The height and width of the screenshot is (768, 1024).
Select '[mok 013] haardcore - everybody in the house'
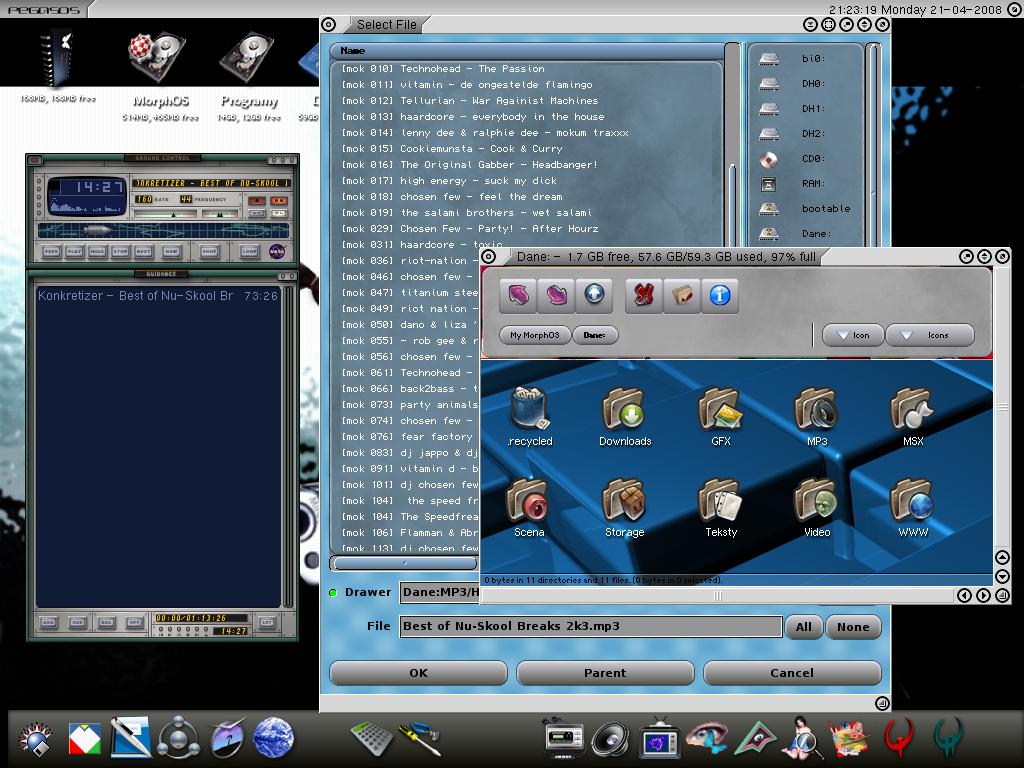(473, 117)
